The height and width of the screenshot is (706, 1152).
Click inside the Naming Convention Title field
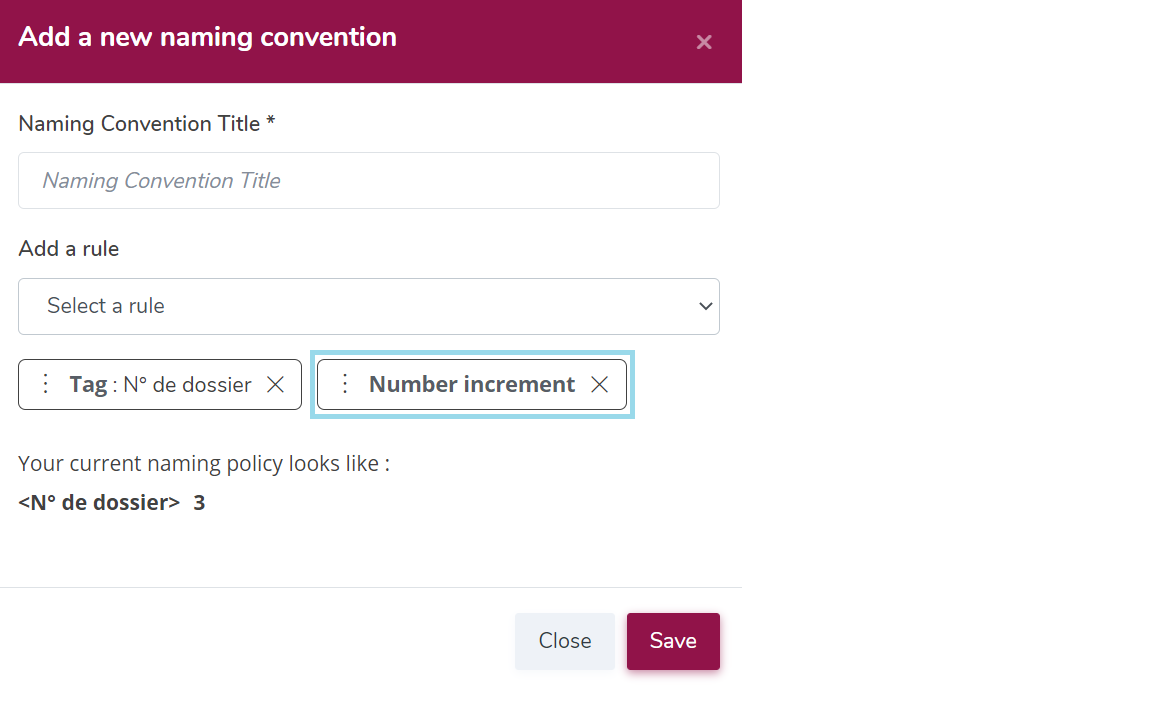(x=369, y=181)
